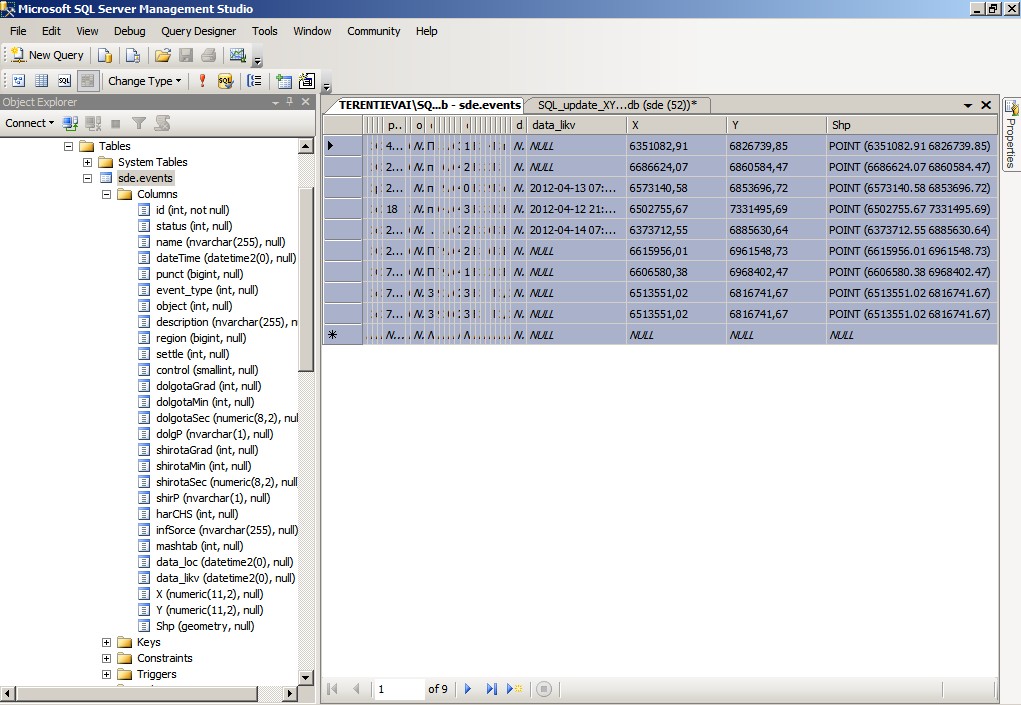Jump to the last record in grid
Image resolution: width=1021 pixels, height=705 pixels.
tap(491, 689)
